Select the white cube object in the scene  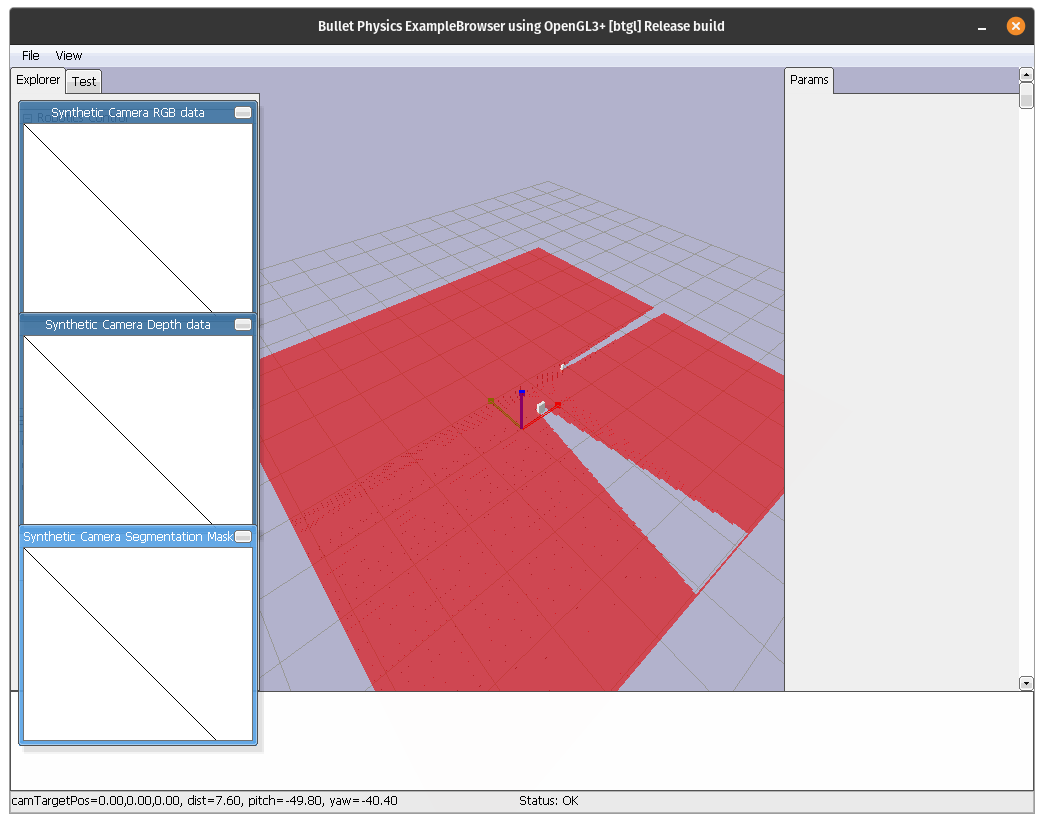pos(541,407)
